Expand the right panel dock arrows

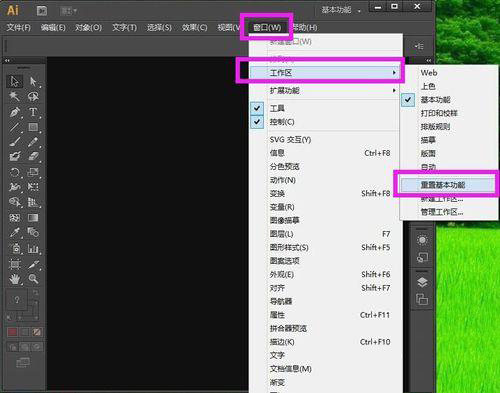(x=429, y=60)
